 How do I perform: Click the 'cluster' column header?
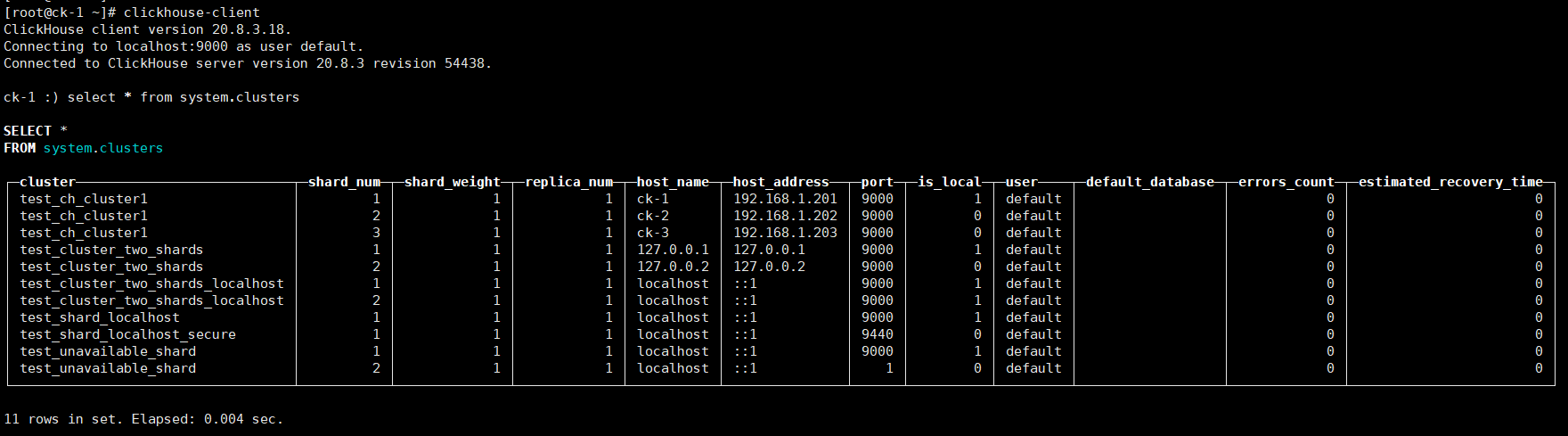pyautogui.click(x=47, y=182)
